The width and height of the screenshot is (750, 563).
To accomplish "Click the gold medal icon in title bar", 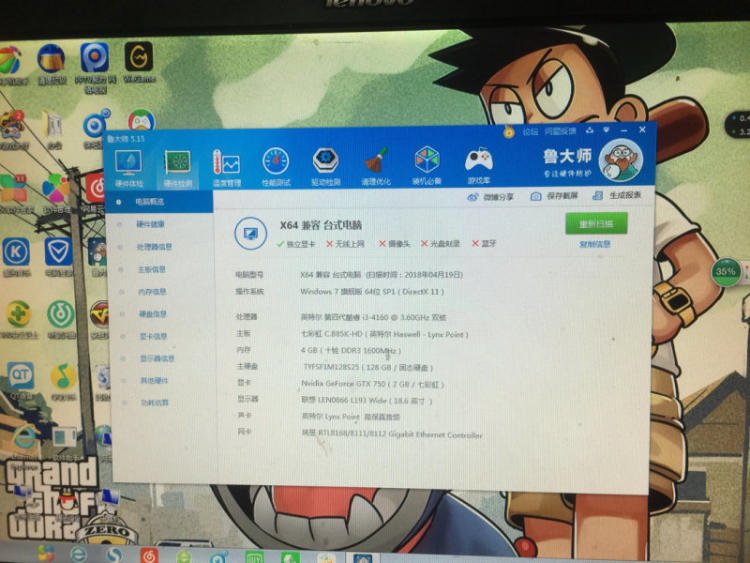I will [509, 132].
